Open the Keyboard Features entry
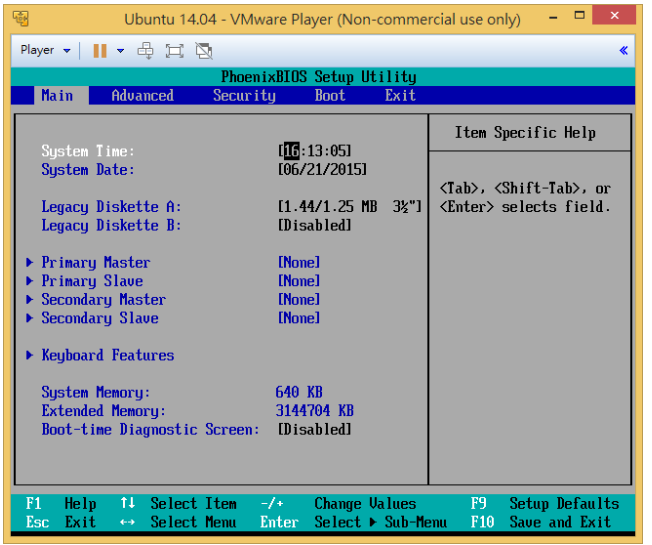The width and height of the screenshot is (652, 545). pos(108,355)
